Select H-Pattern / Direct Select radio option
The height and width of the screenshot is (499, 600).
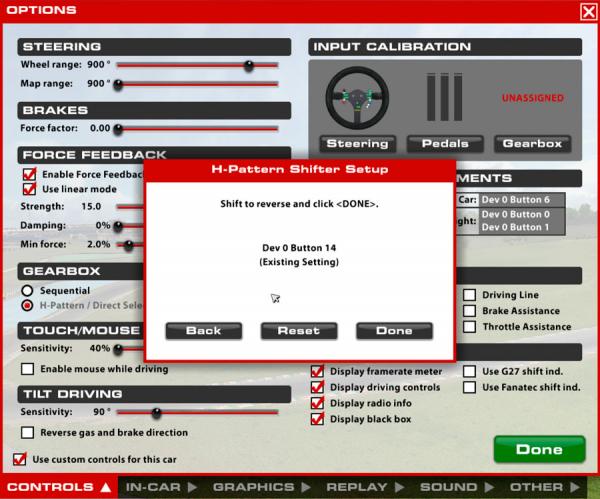click(x=28, y=304)
